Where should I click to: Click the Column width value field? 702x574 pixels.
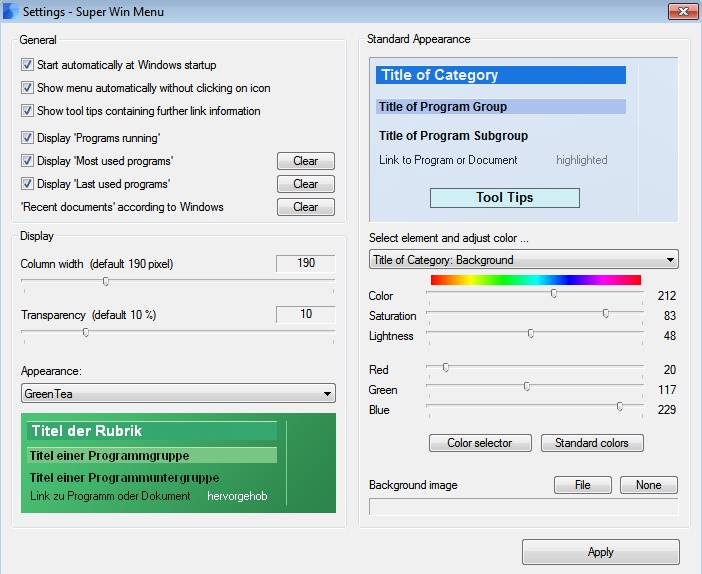coord(306,263)
